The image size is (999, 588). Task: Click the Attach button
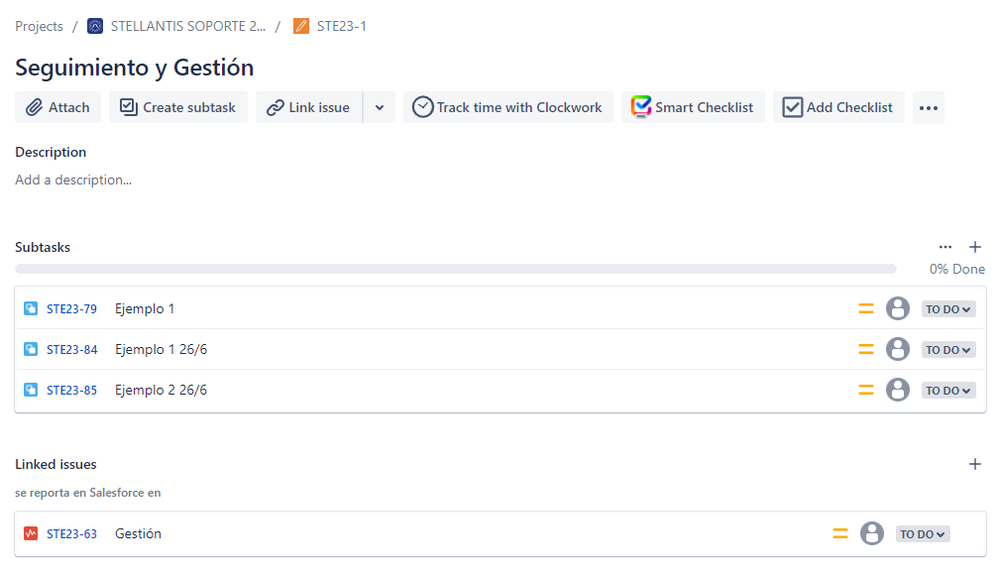click(x=58, y=107)
